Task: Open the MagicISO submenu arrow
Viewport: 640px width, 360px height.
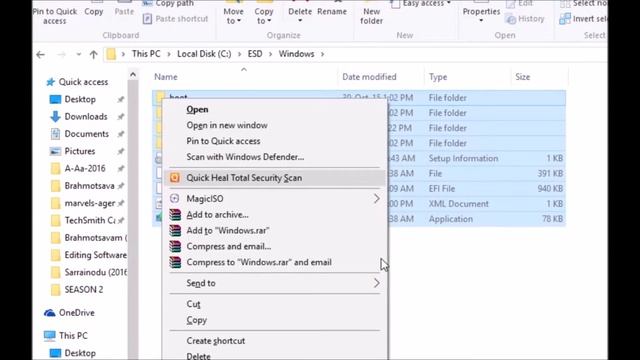Action: [x=376, y=199]
